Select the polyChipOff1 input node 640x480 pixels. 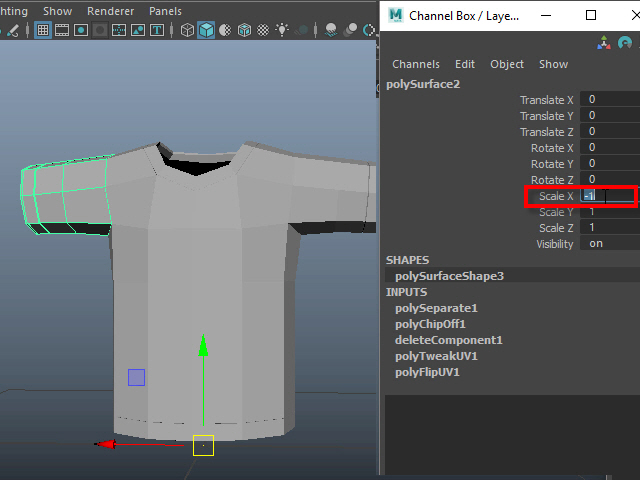click(430, 324)
